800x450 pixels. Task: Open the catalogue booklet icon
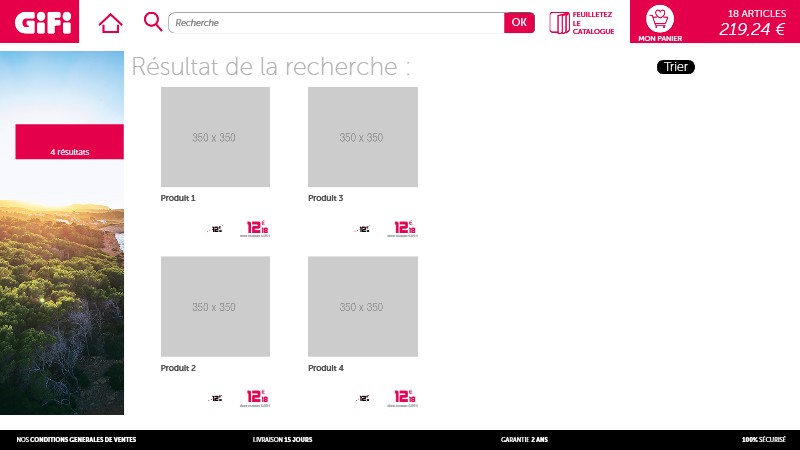coord(559,22)
